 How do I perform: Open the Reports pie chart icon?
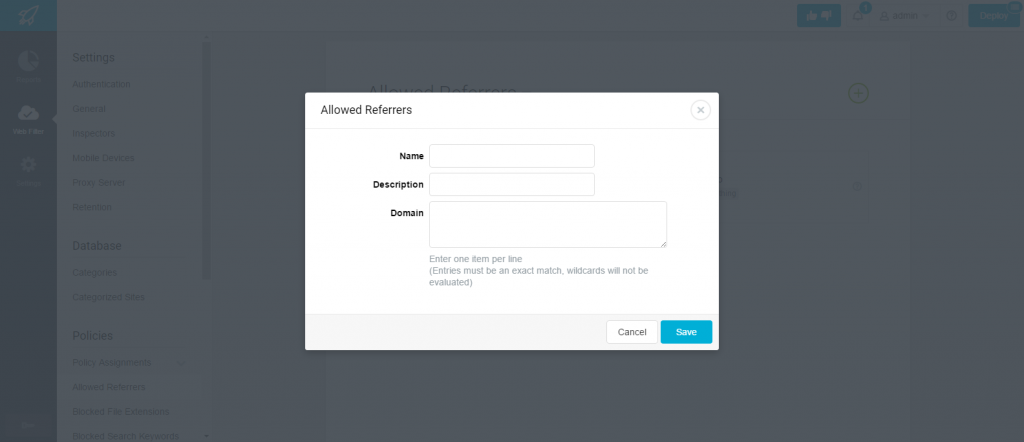[28, 61]
